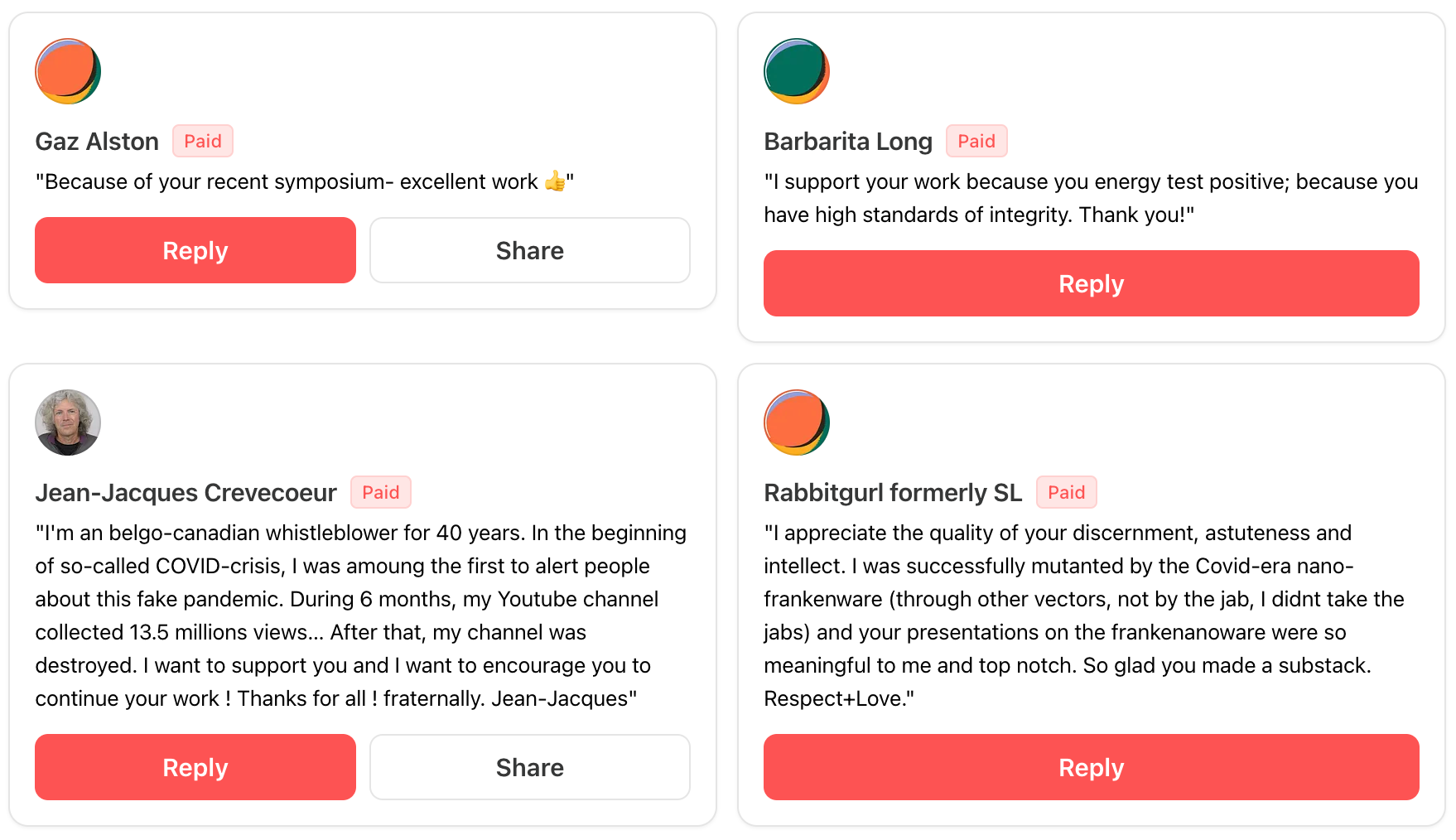
Task: Reply to Barbarita Long's comment
Action: 1091,283
